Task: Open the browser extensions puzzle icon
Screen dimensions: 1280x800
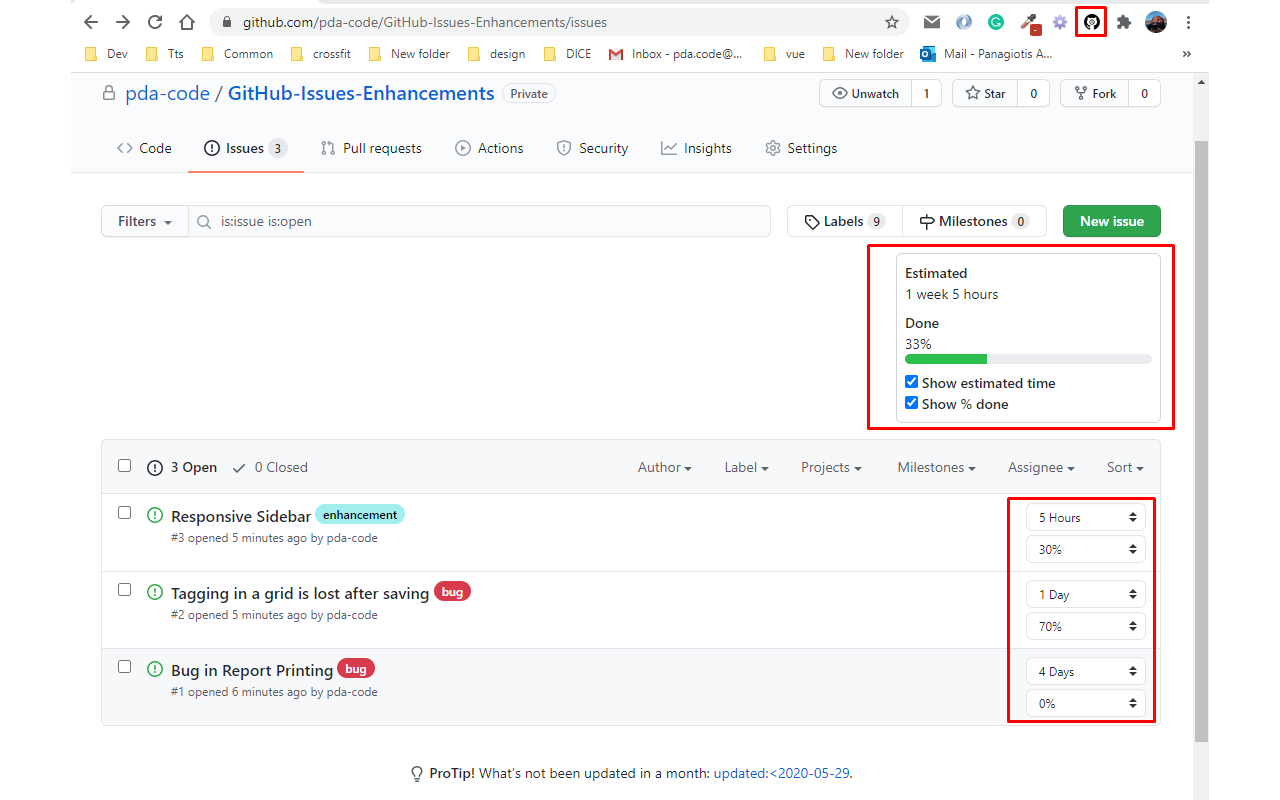Action: (x=1123, y=22)
